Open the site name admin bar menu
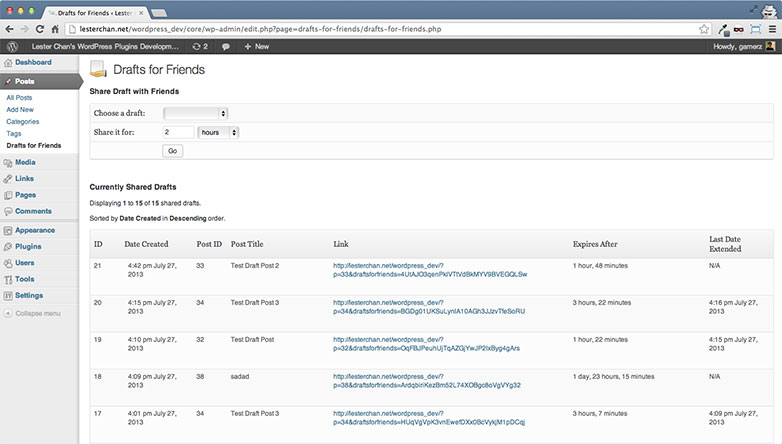 [105, 46]
